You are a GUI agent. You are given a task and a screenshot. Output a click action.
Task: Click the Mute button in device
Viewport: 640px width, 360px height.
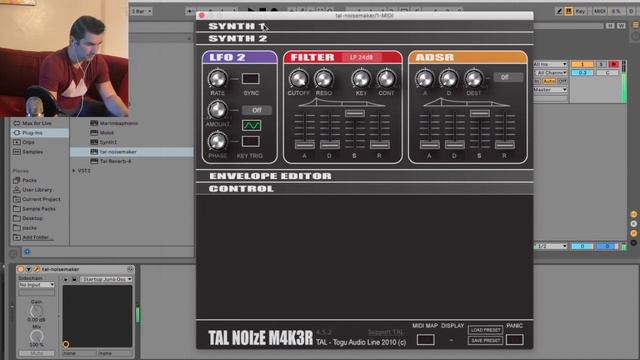pos(36,353)
